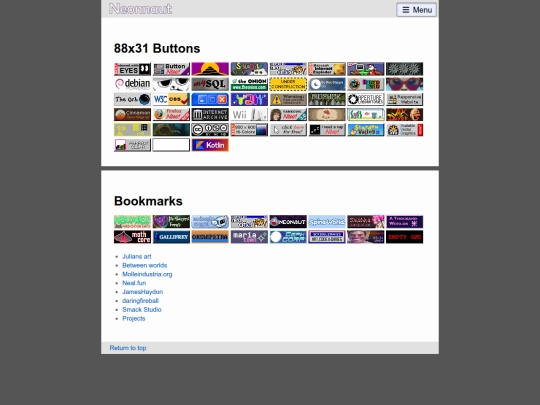Click the '800 x 600 Hi-Colors' badge
The image size is (540, 405).
point(249,130)
